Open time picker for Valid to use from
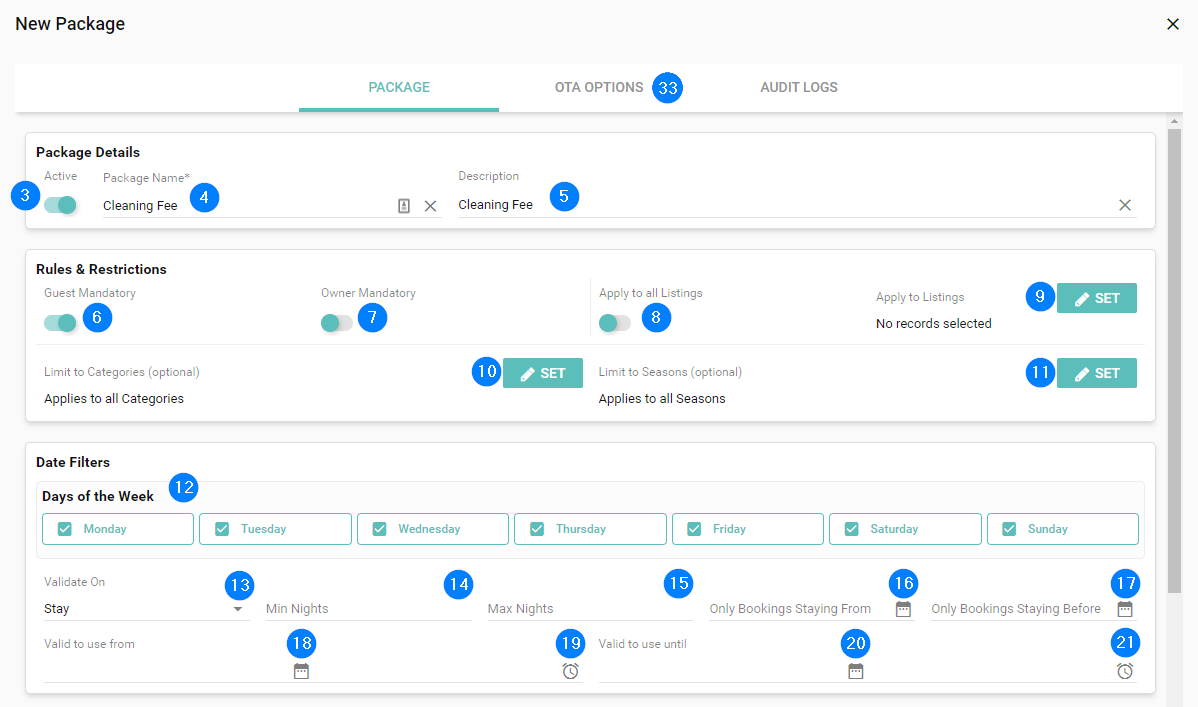Screen dimensions: 1198x707 pos(570,671)
